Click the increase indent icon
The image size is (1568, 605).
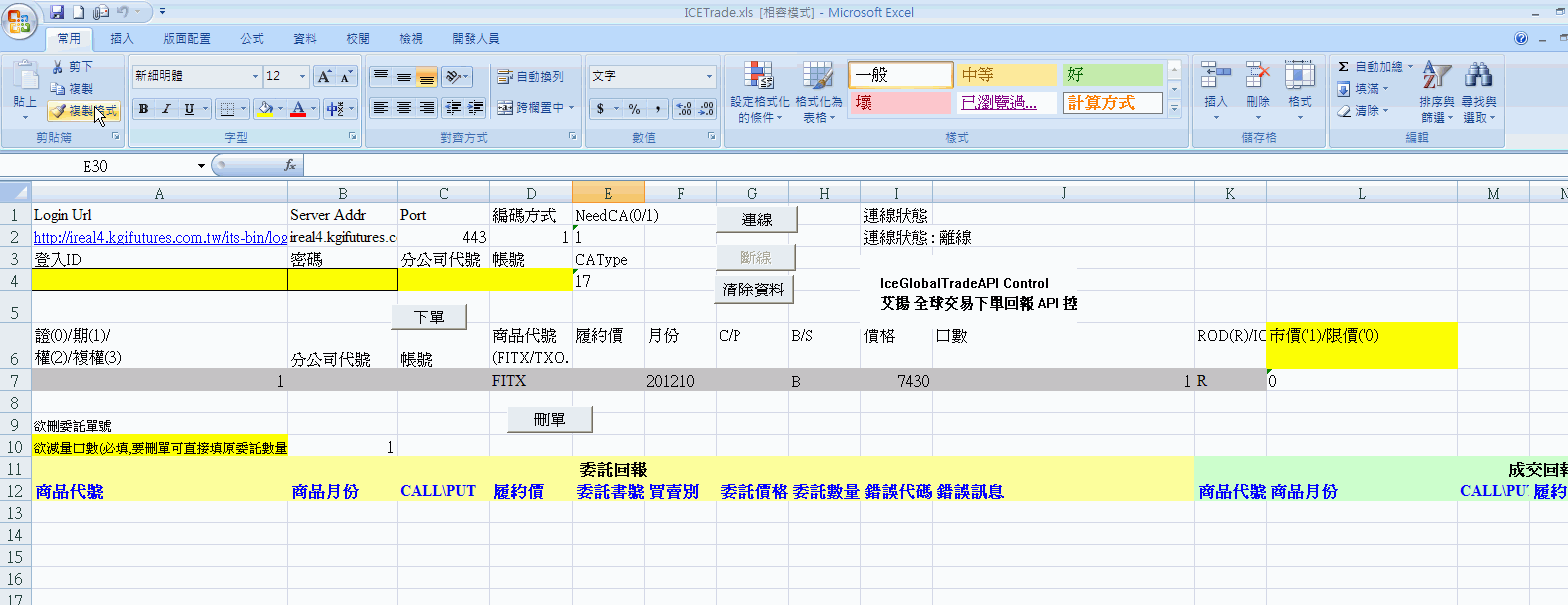[x=476, y=108]
